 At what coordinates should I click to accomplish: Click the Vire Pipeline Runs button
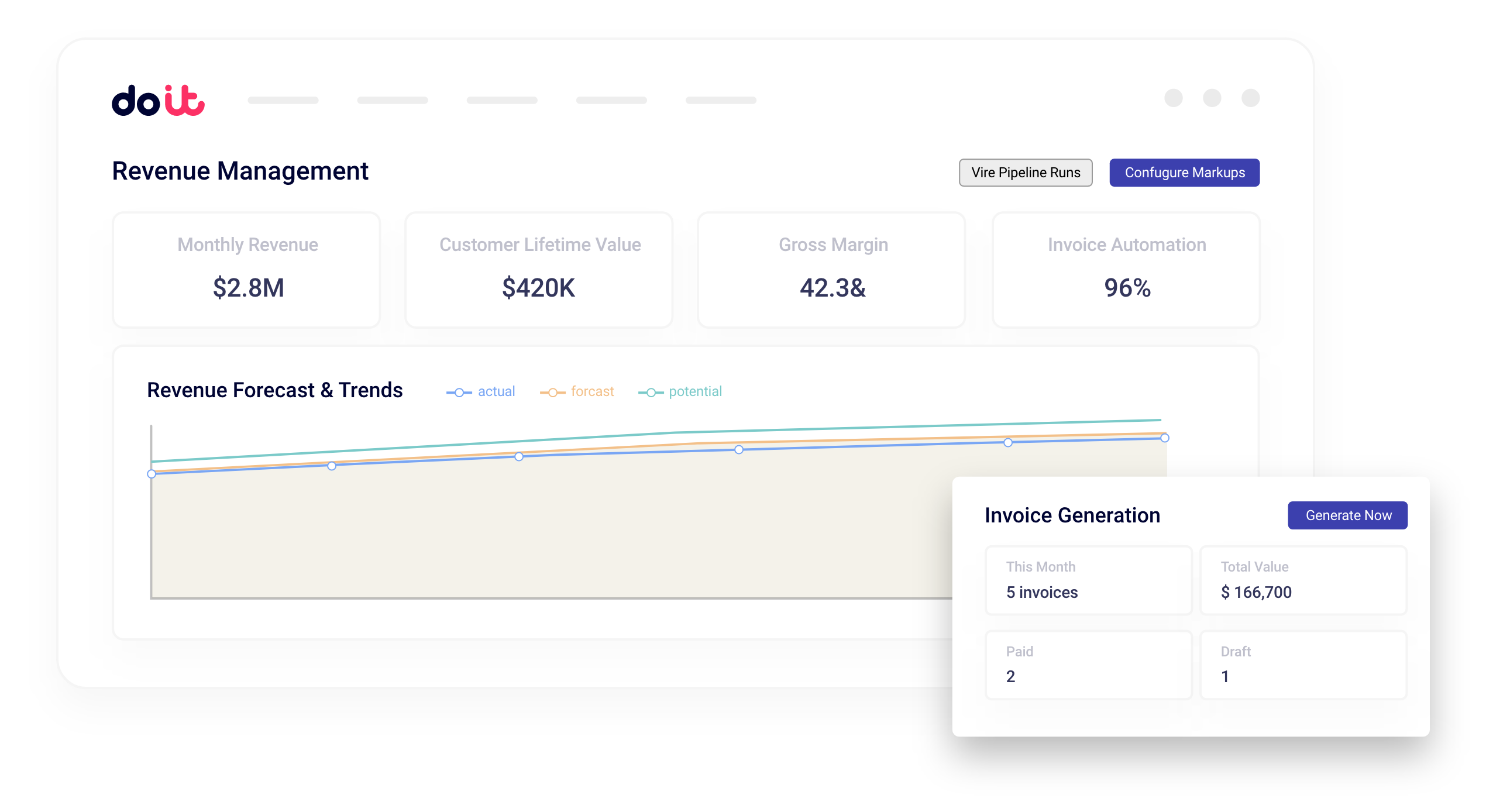1025,173
